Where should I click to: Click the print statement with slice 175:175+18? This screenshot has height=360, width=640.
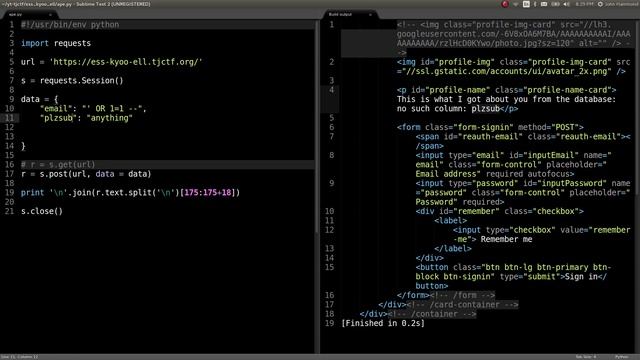tap(130, 193)
